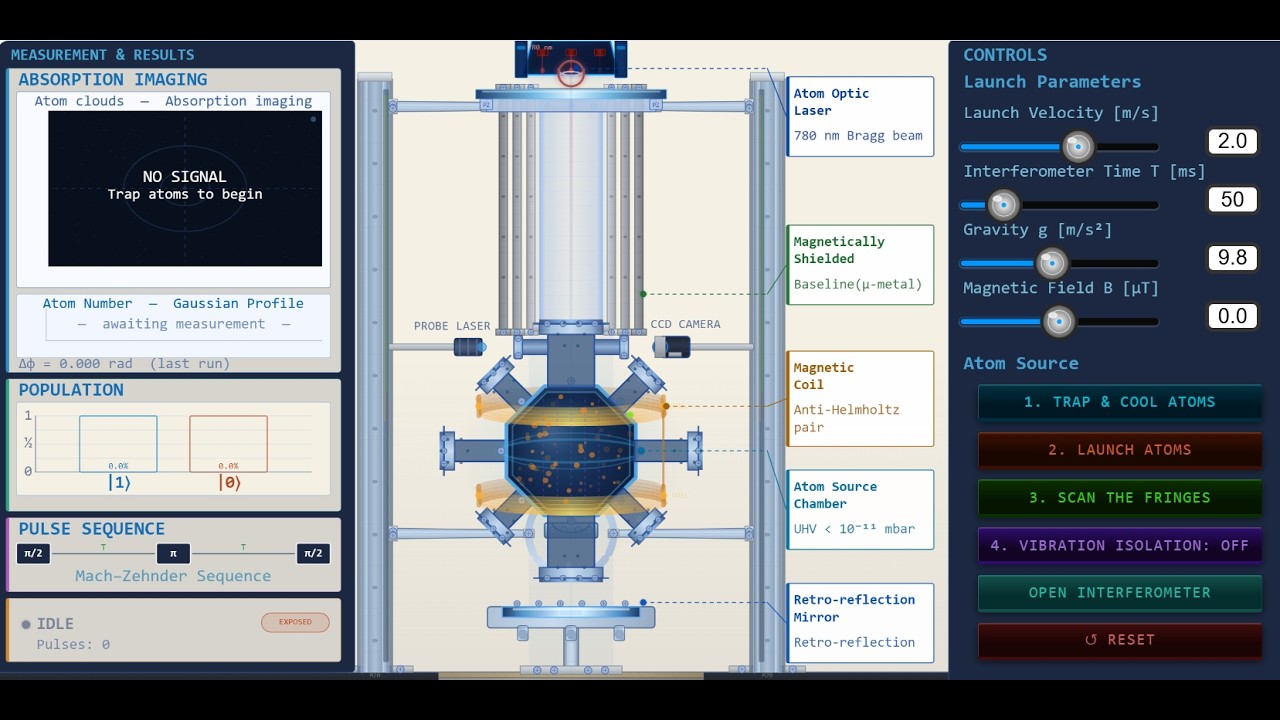
Task: Click the |1⟩ population bar
Action: pyautogui.click(x=118, y=443)
